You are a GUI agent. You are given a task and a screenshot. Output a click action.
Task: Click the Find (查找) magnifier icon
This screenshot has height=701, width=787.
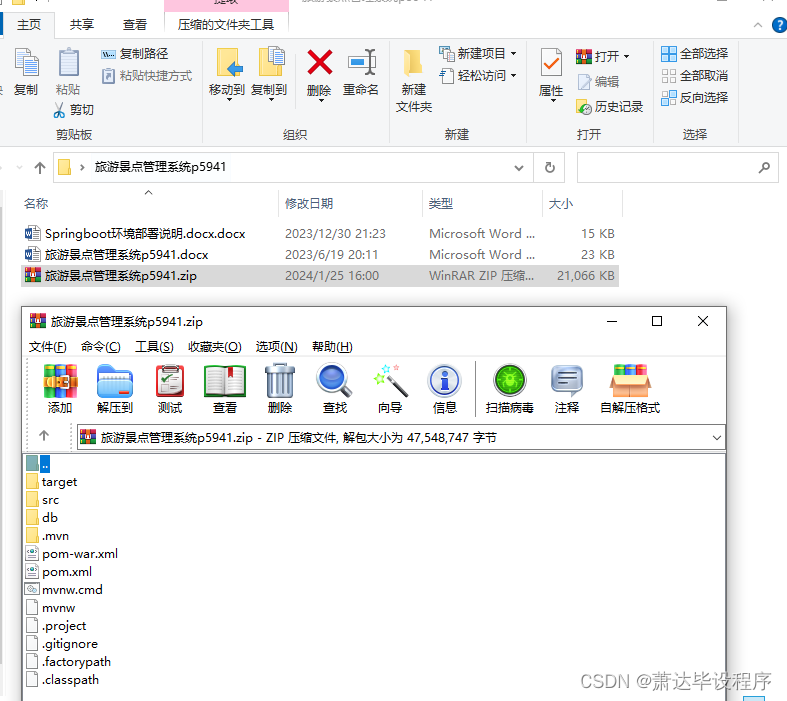tap(334, 381)
